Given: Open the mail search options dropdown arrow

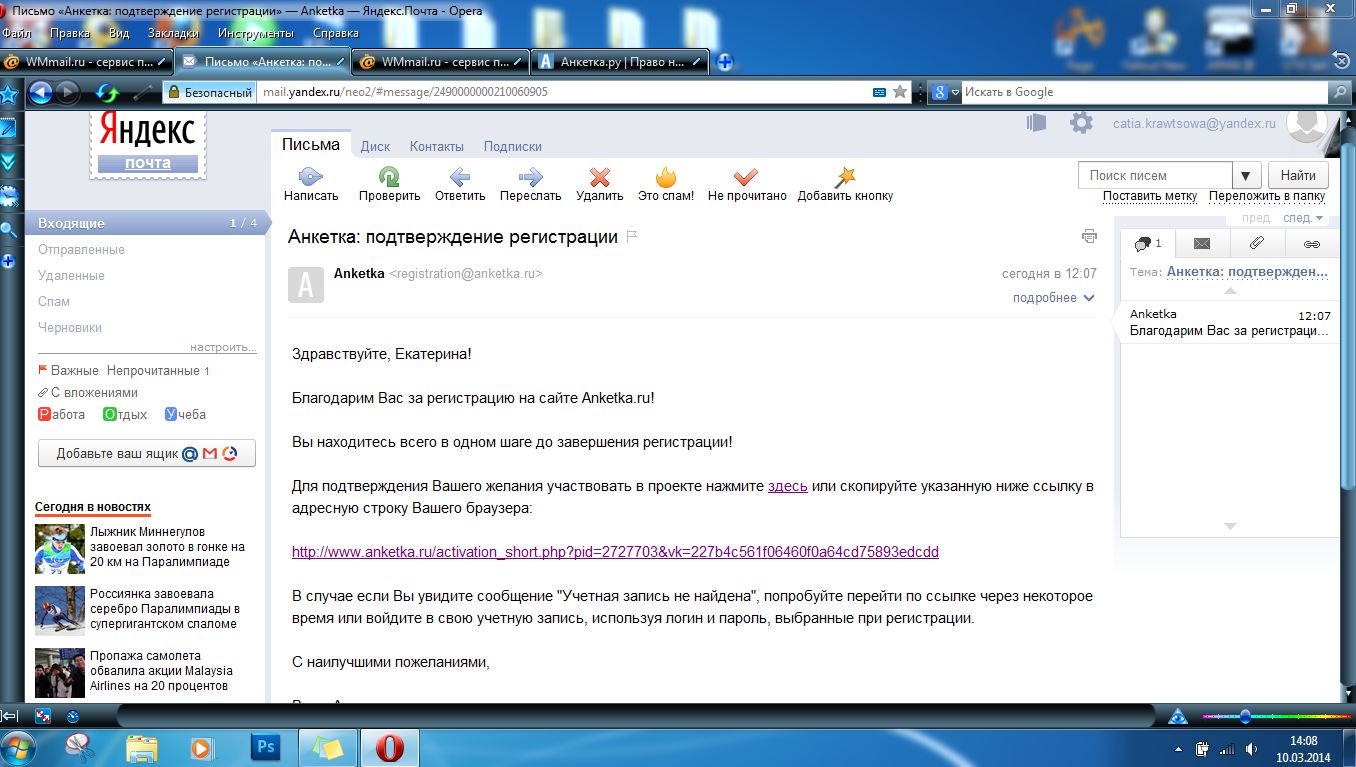Looking at the screenshot, I should [1245, 176].
